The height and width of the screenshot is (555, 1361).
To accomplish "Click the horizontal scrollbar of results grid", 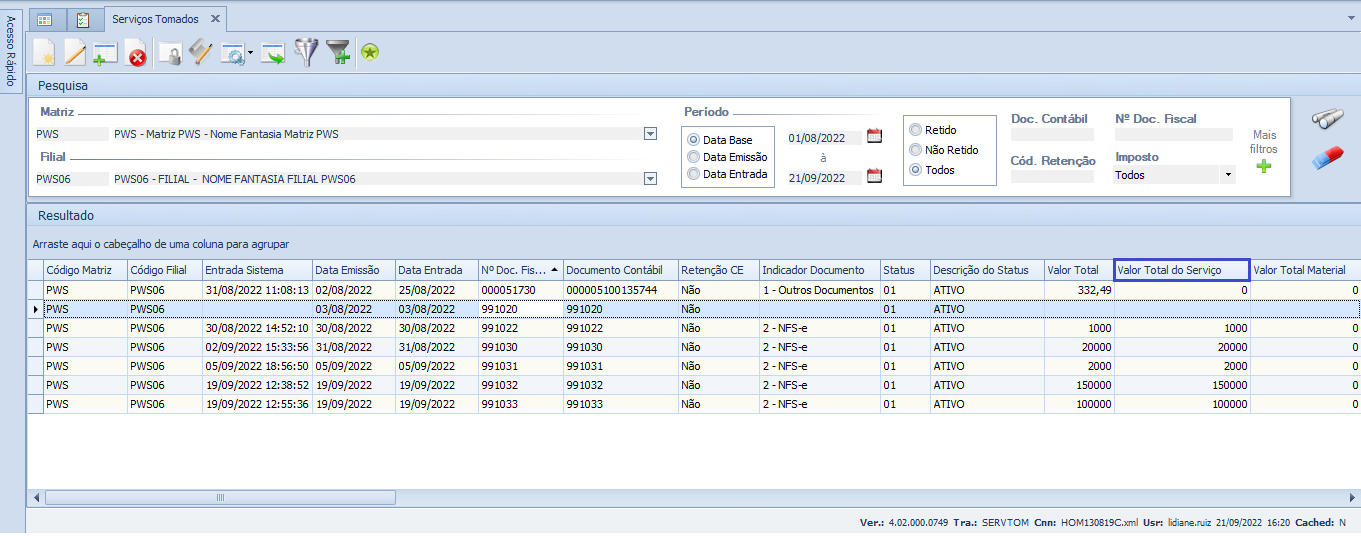I will pos(220,497).
